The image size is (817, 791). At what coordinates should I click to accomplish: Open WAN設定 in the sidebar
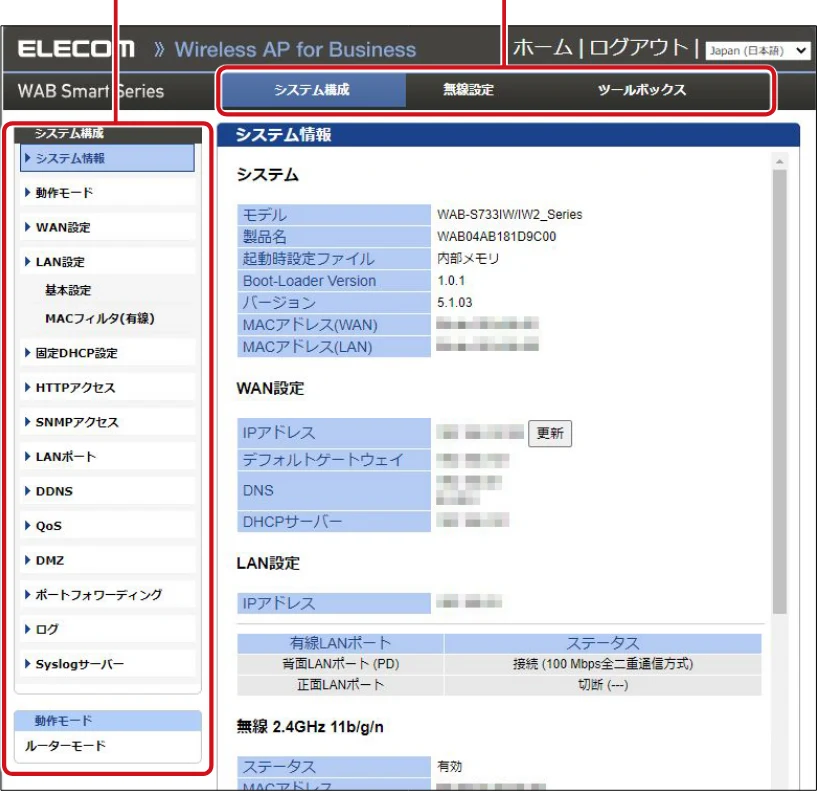[107, 227]
